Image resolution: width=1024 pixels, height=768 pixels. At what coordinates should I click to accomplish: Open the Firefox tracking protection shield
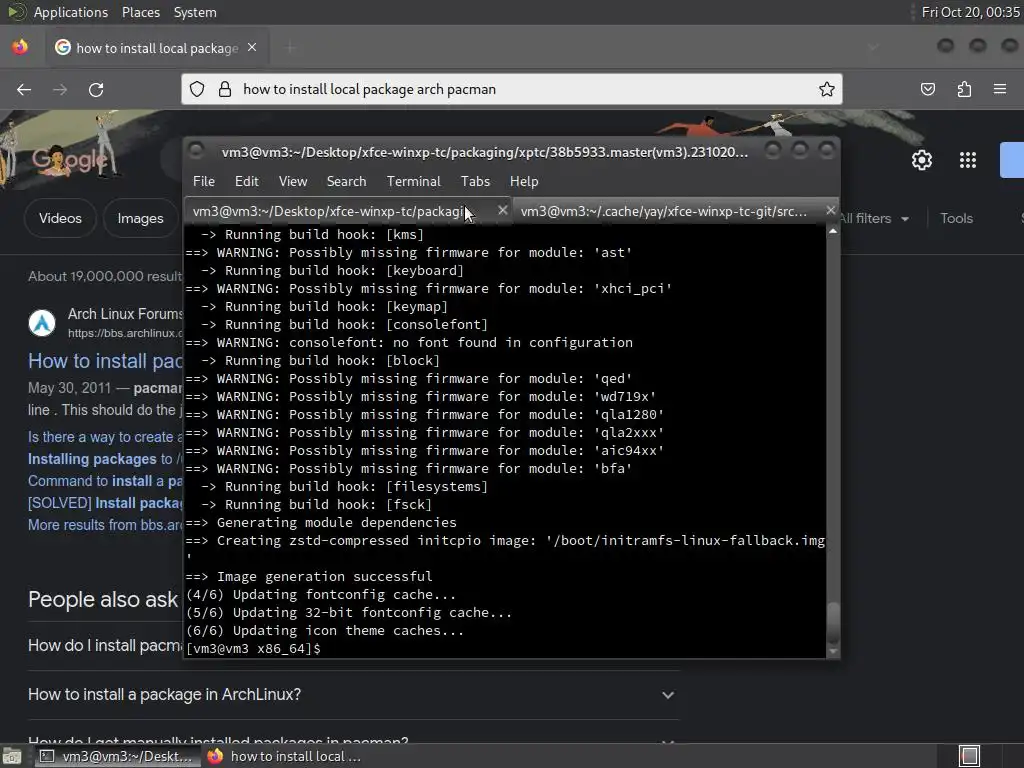[x=197, y=89]
